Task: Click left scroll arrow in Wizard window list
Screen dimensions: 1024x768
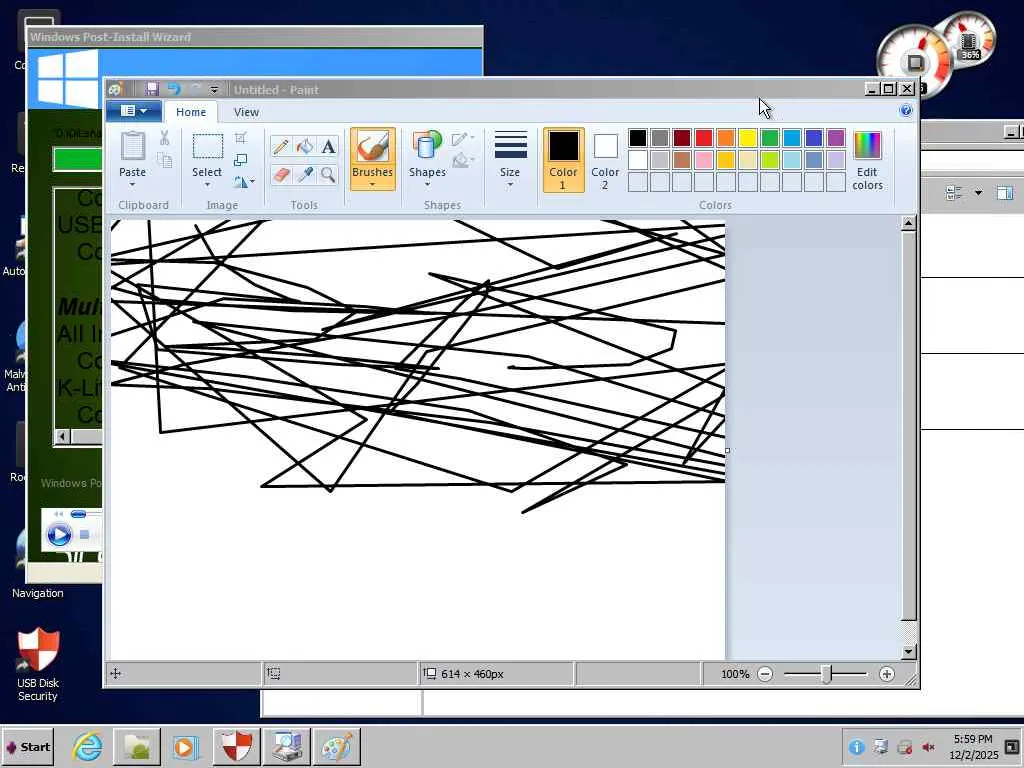Action: click(x=63, y=436)
